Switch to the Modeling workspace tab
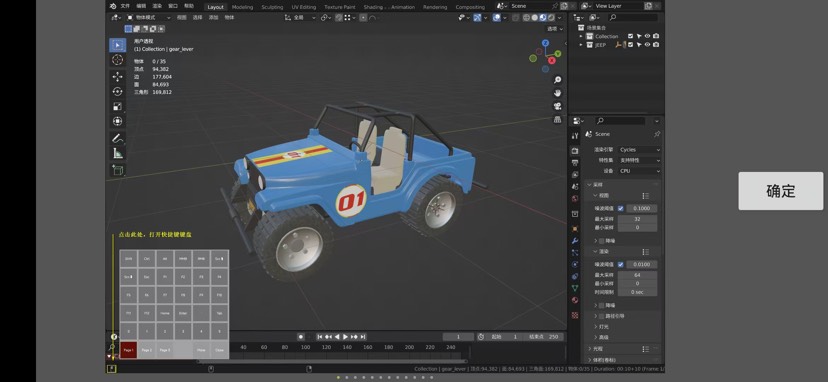The height and width of the screenshot is (382, 828). click(x=242, y=7)
